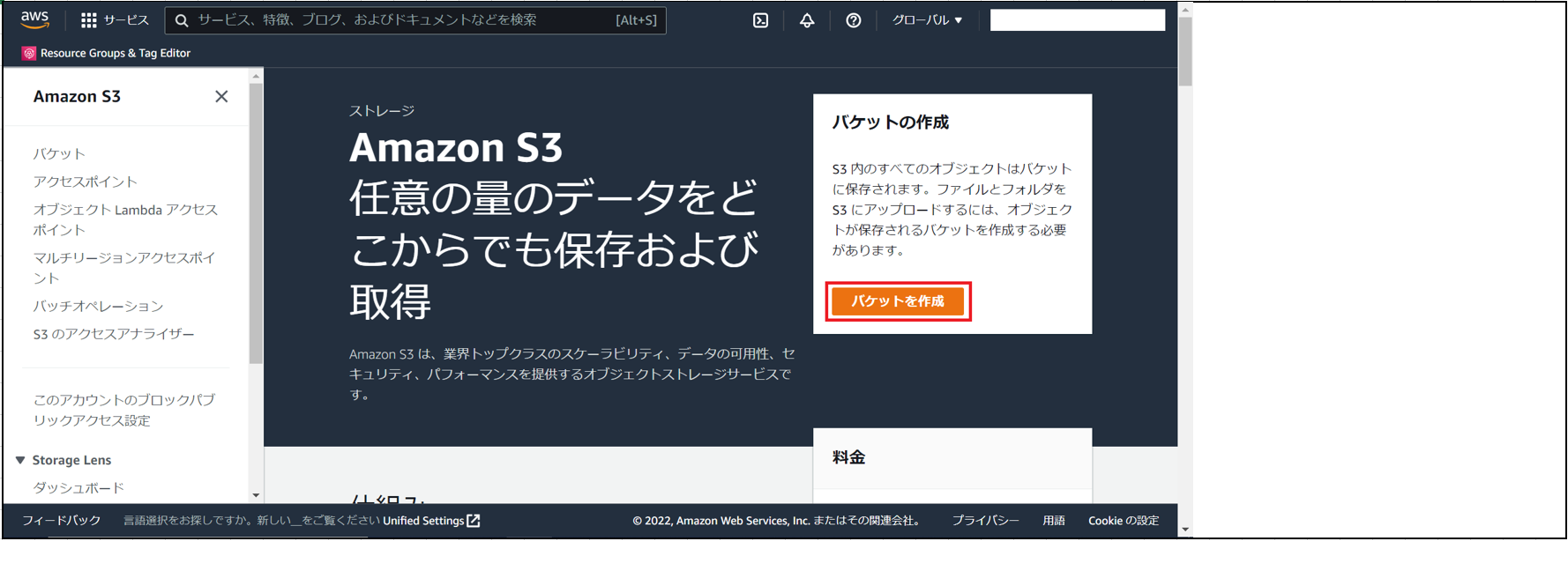1568x571 pixels.
Task: Click the sidebar scroll-up arrow
Action: (256, 77)
